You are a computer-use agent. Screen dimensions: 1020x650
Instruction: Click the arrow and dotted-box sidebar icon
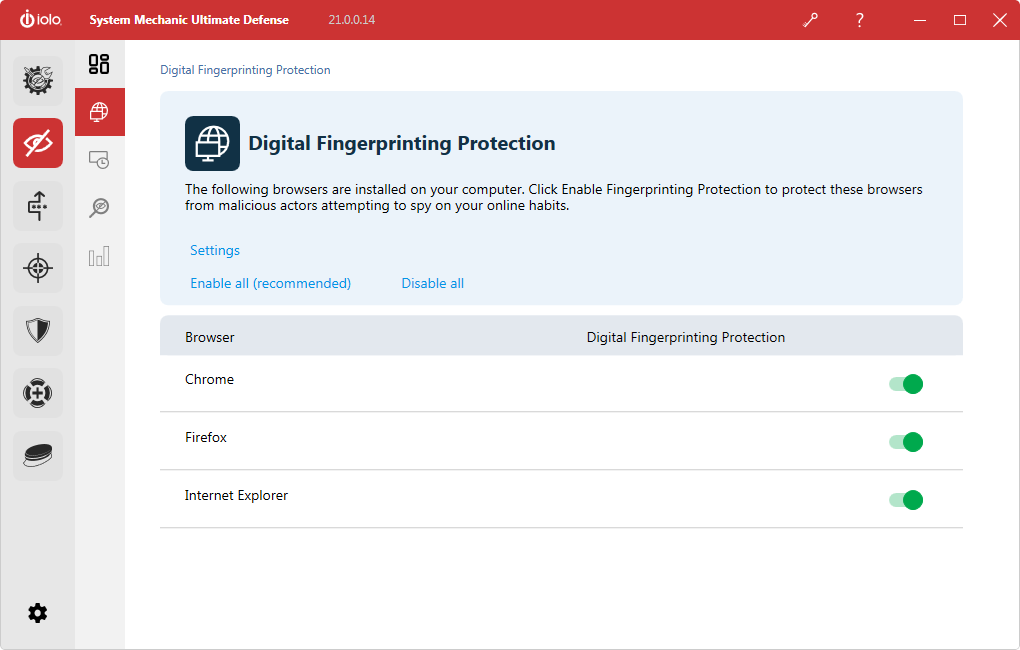point(38,206)
